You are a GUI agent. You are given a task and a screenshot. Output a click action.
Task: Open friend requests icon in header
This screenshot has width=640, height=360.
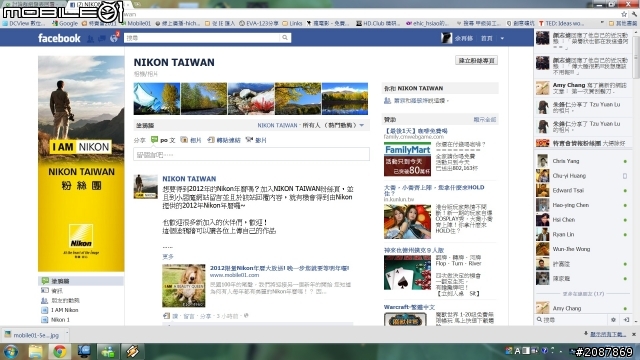(90, 39)
